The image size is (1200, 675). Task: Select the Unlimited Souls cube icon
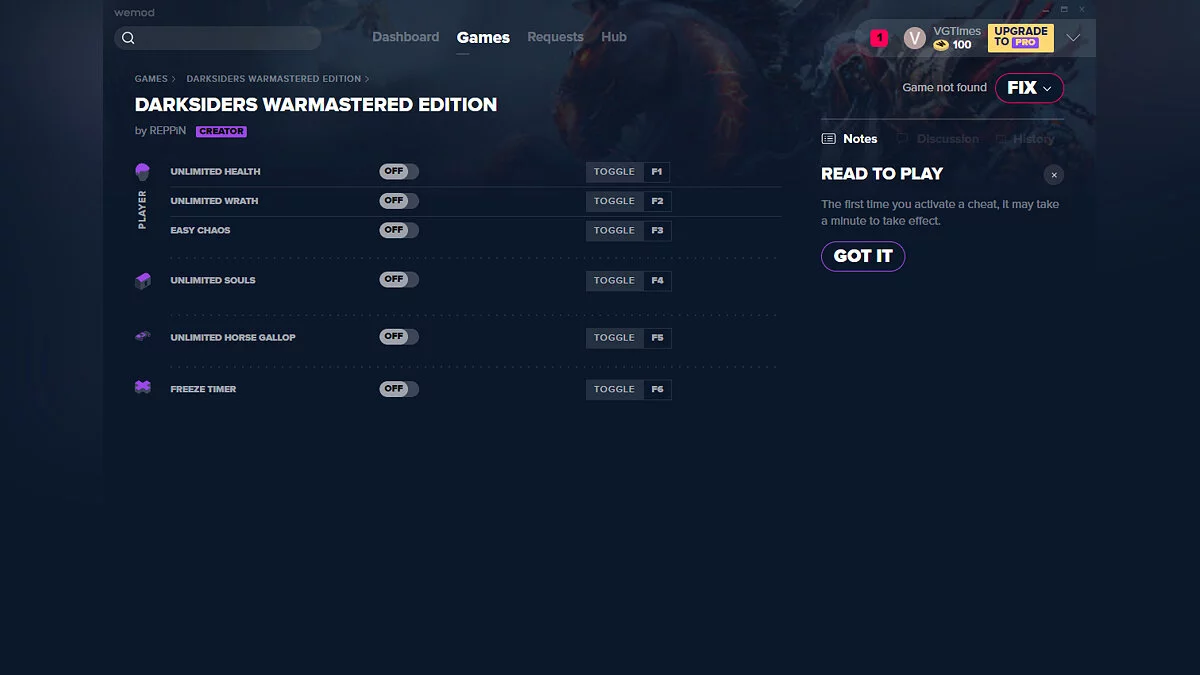tap(142, 281)
